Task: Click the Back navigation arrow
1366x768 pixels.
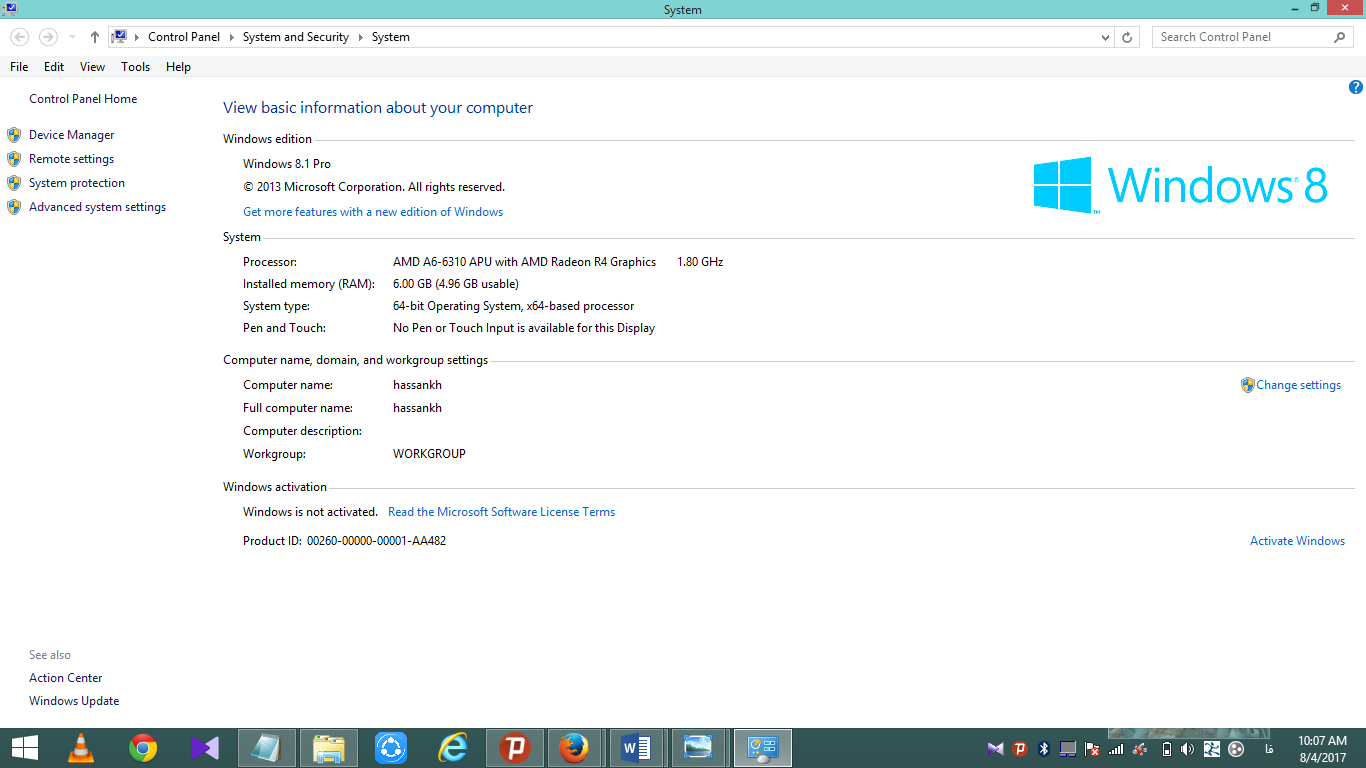Action: click(x=19, y=37)
